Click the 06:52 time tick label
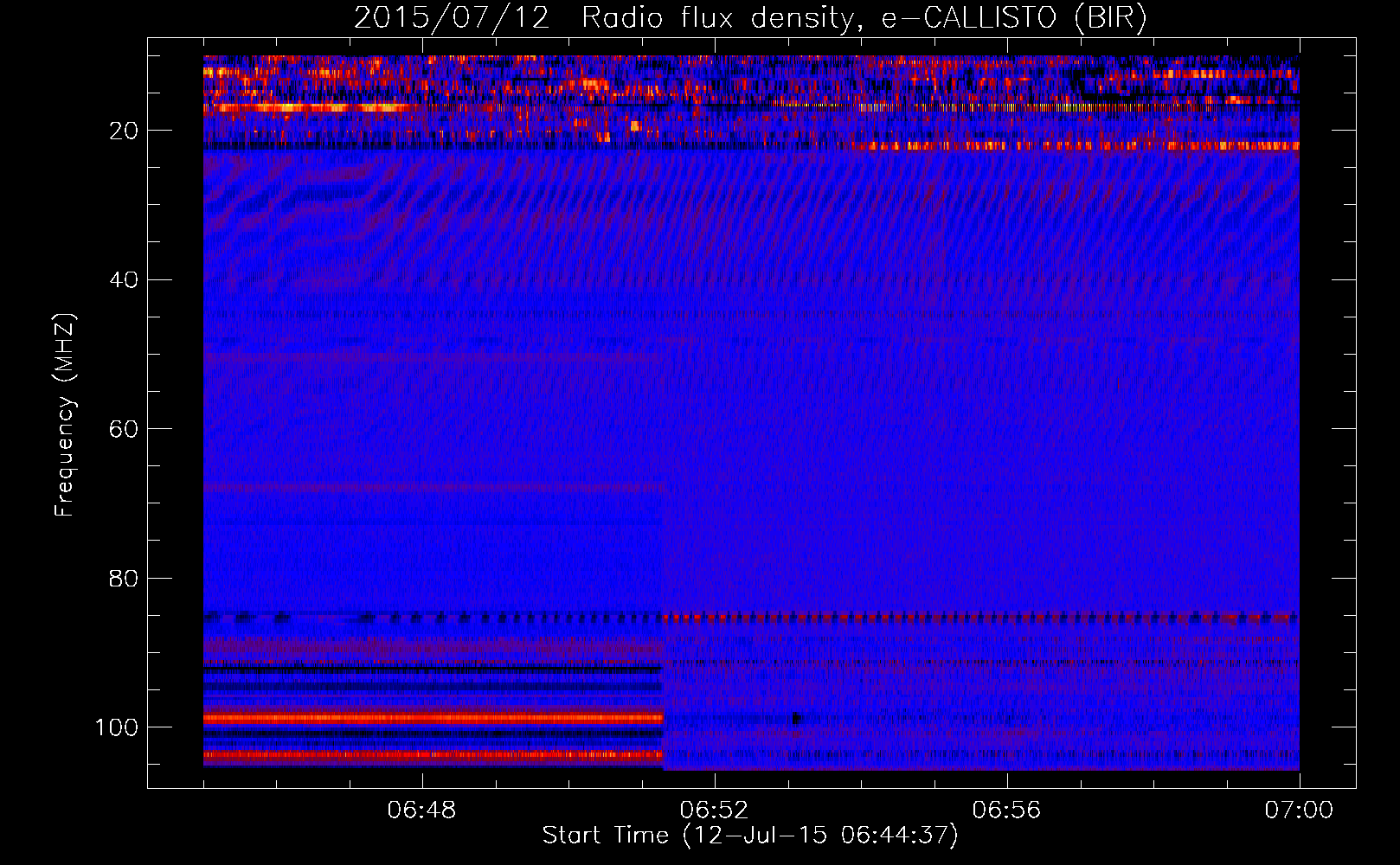Viewport: 1400px width, 865px height. click(x=714, y=811)
